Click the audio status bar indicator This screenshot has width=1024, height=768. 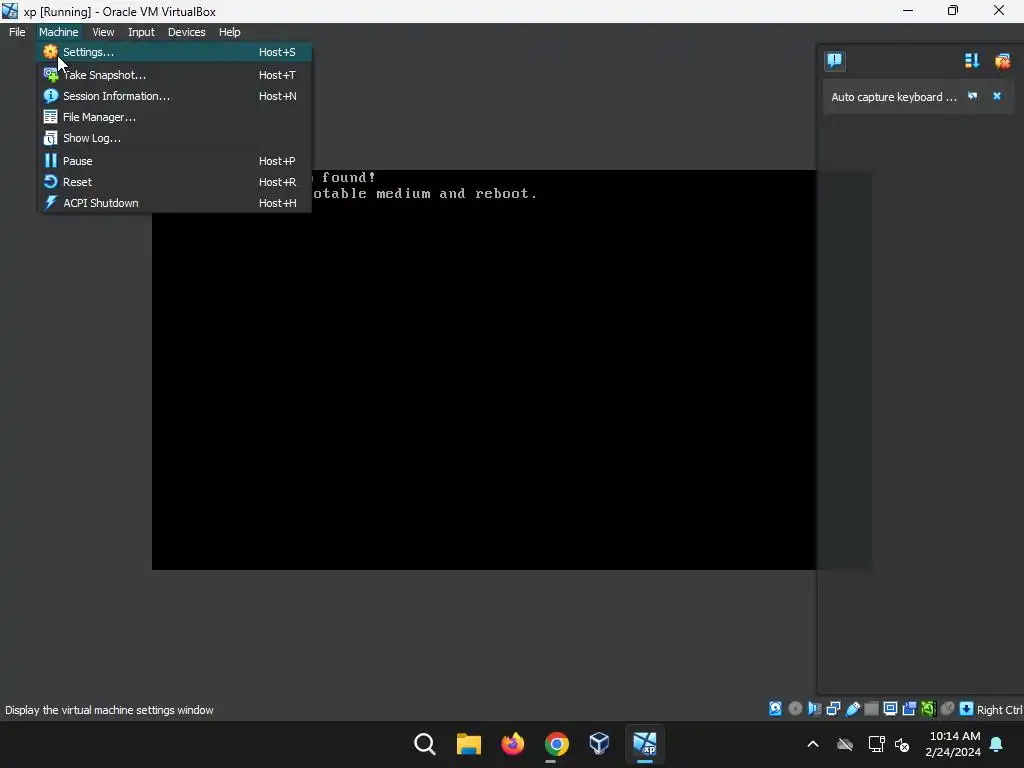point(814,709)
